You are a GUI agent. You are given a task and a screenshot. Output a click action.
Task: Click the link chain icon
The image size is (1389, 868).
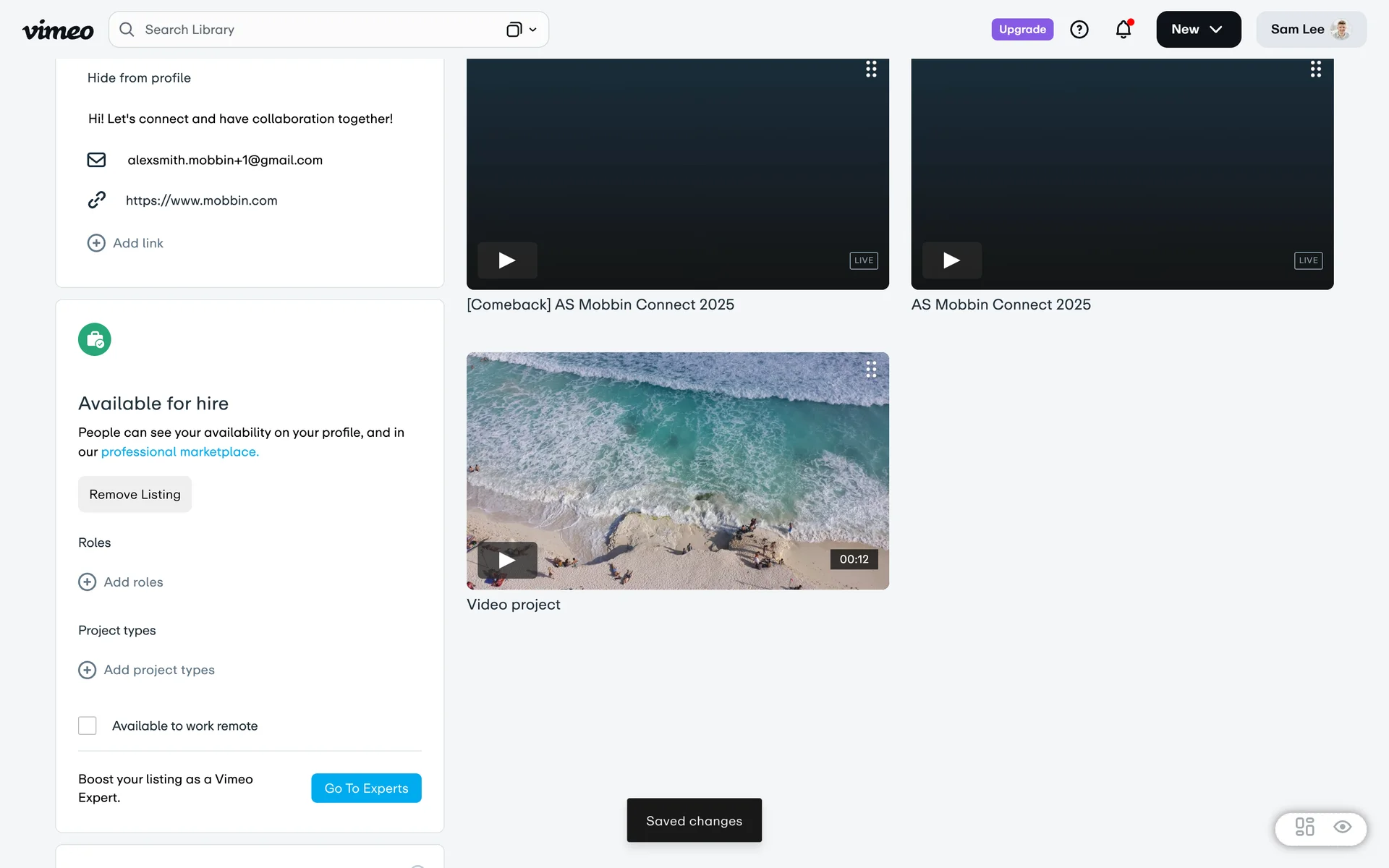[96, 200]
